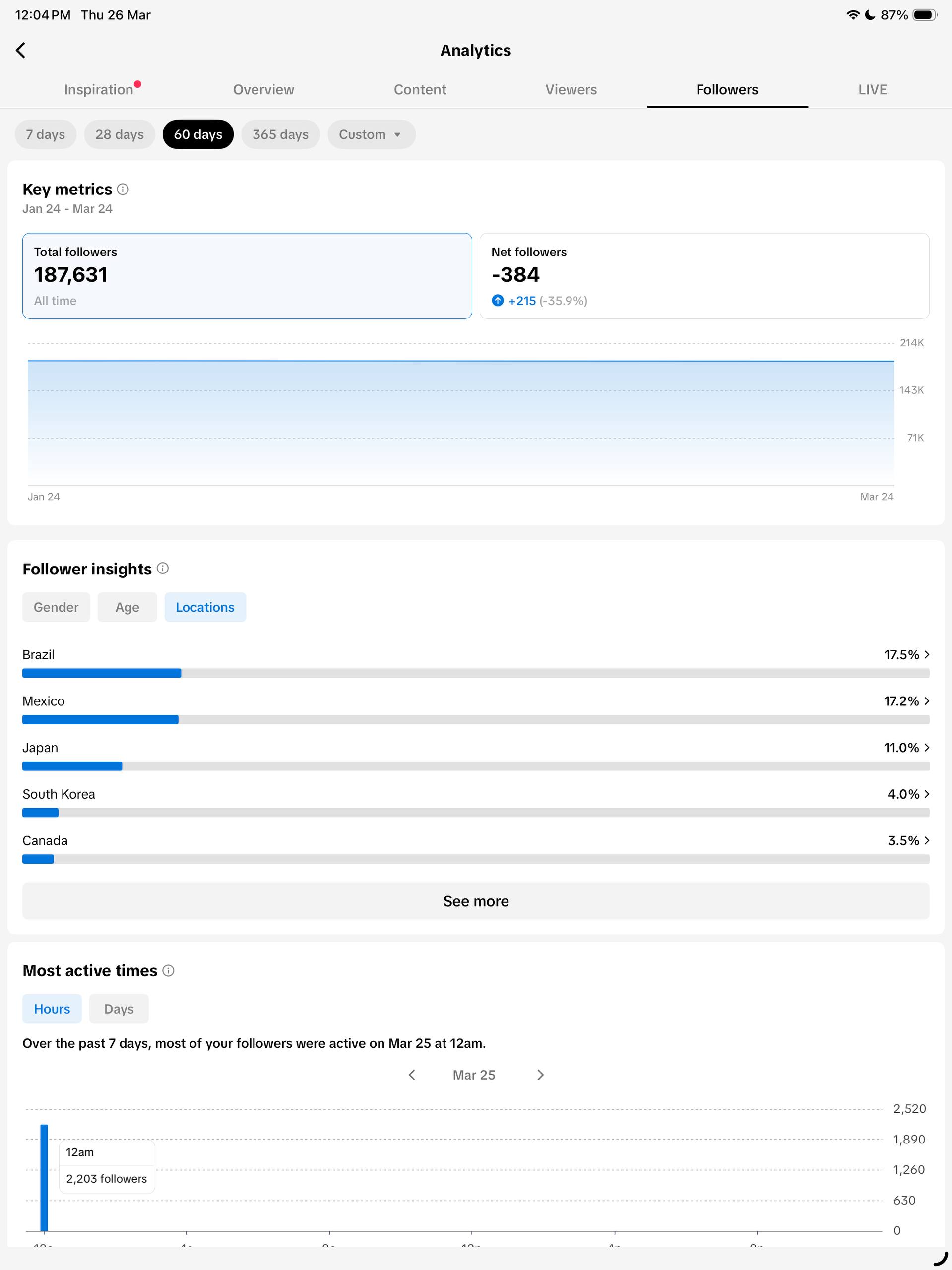Open the Inspiration tab
The image size is (952, 1270).
[x=99, y=90]
